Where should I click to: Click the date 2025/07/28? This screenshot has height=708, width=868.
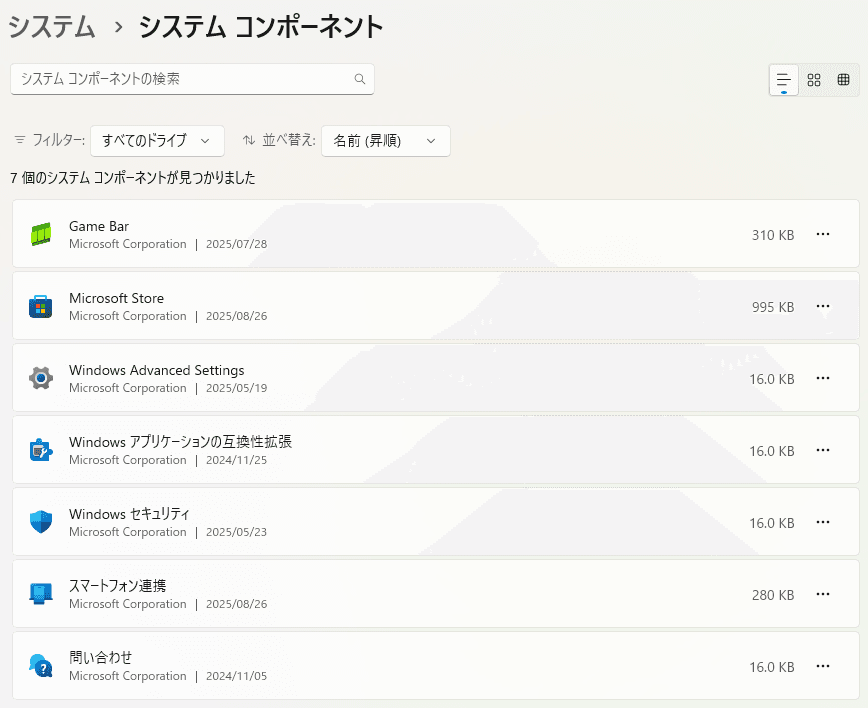pyautogui.click(x=236, y=244)
